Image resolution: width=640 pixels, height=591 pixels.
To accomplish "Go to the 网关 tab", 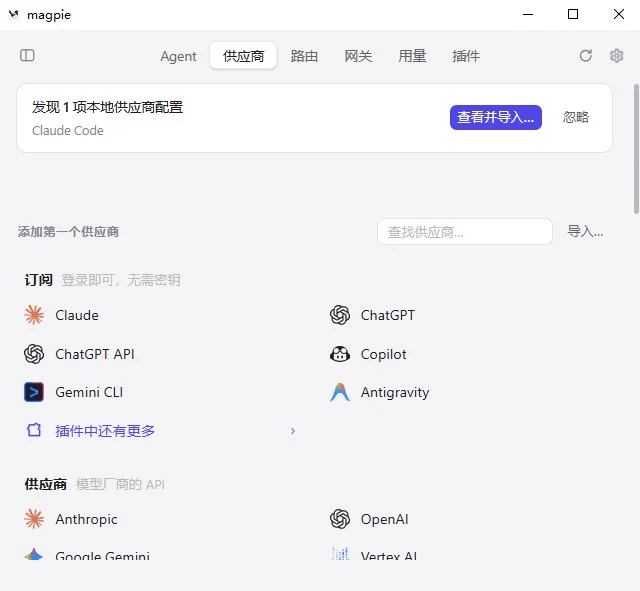I will point(358,56).
